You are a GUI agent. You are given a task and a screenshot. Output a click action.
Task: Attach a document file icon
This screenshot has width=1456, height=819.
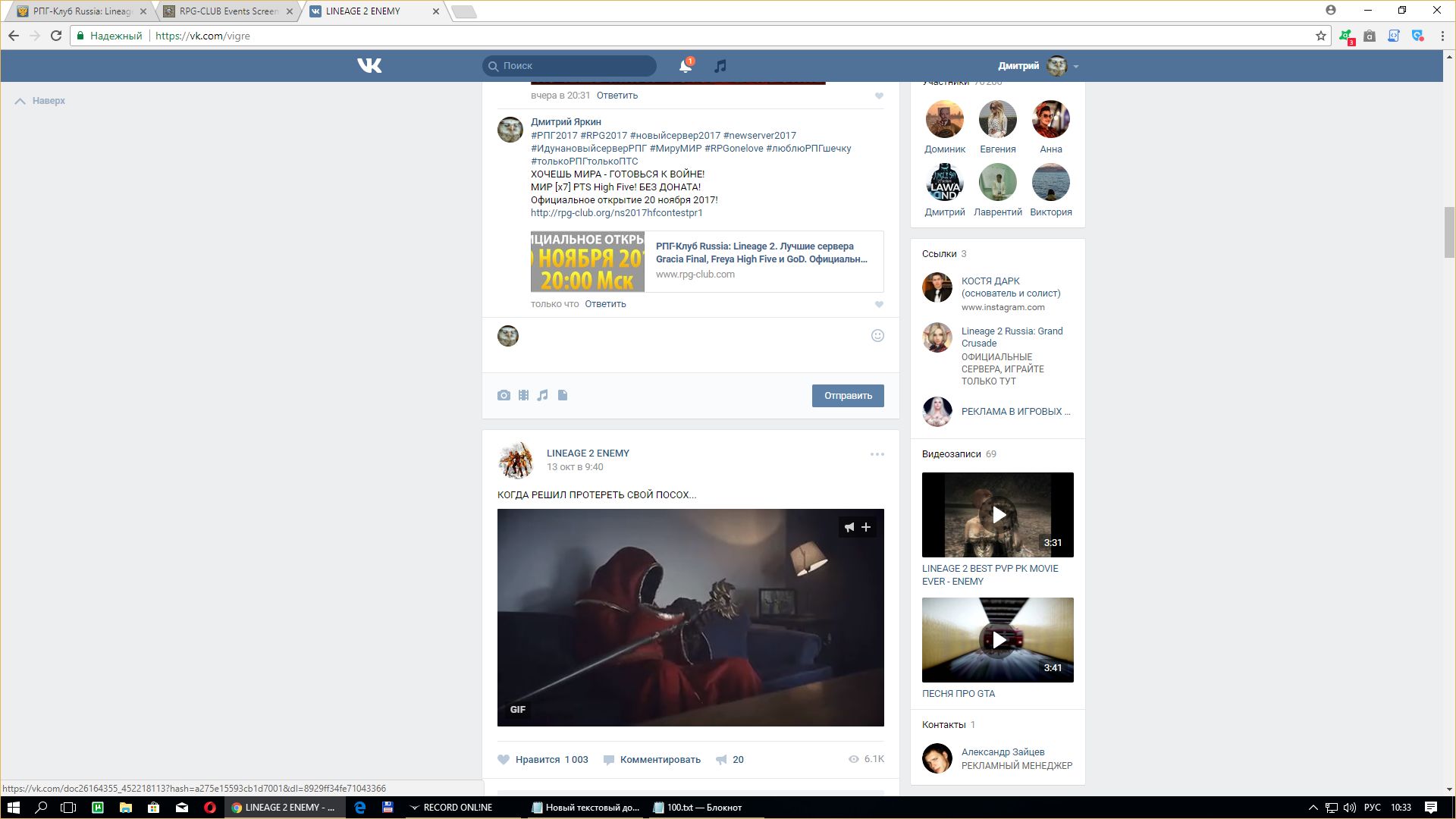563,395
